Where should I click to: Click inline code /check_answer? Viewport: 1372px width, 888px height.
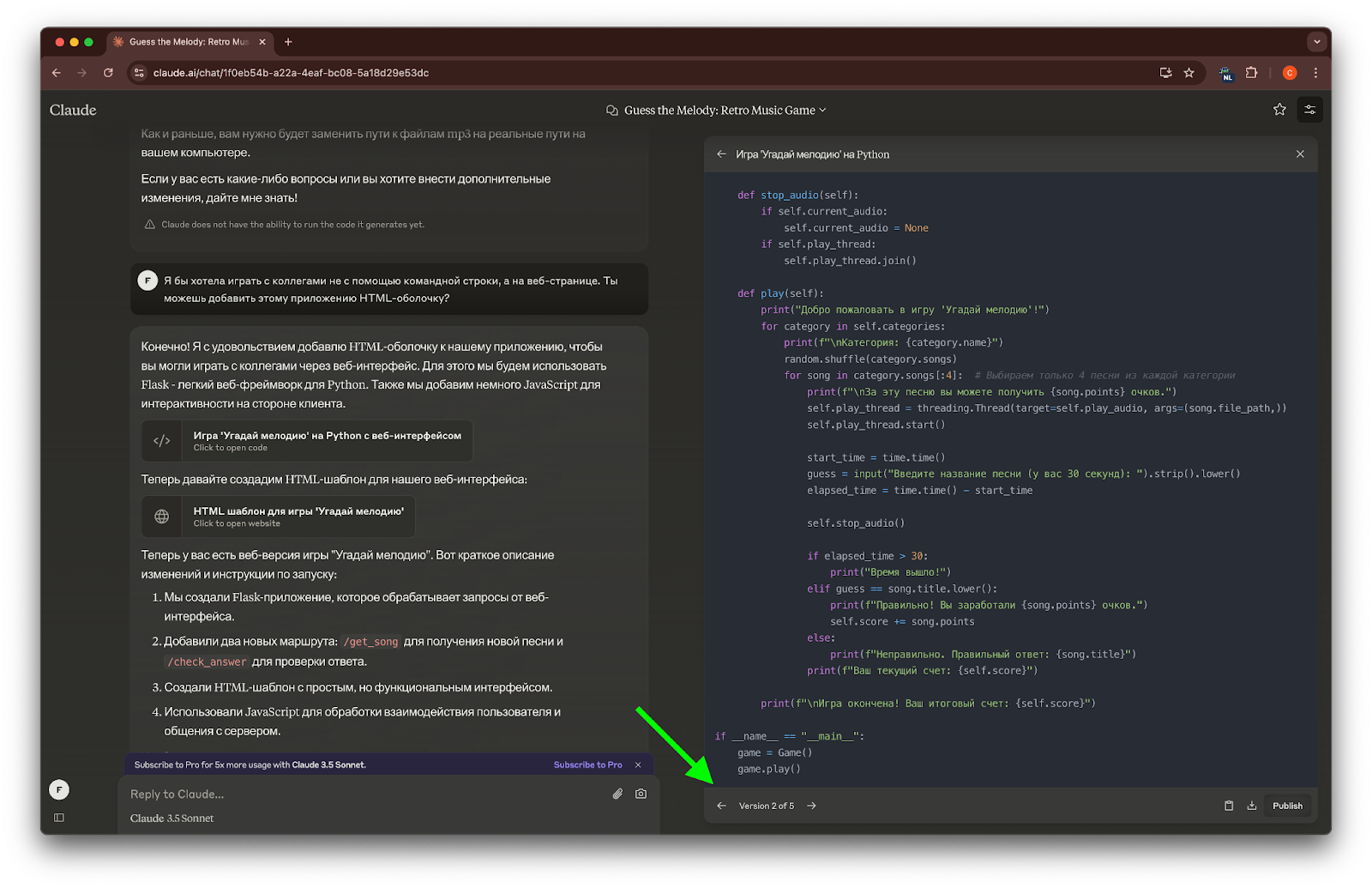click(207, 661)
